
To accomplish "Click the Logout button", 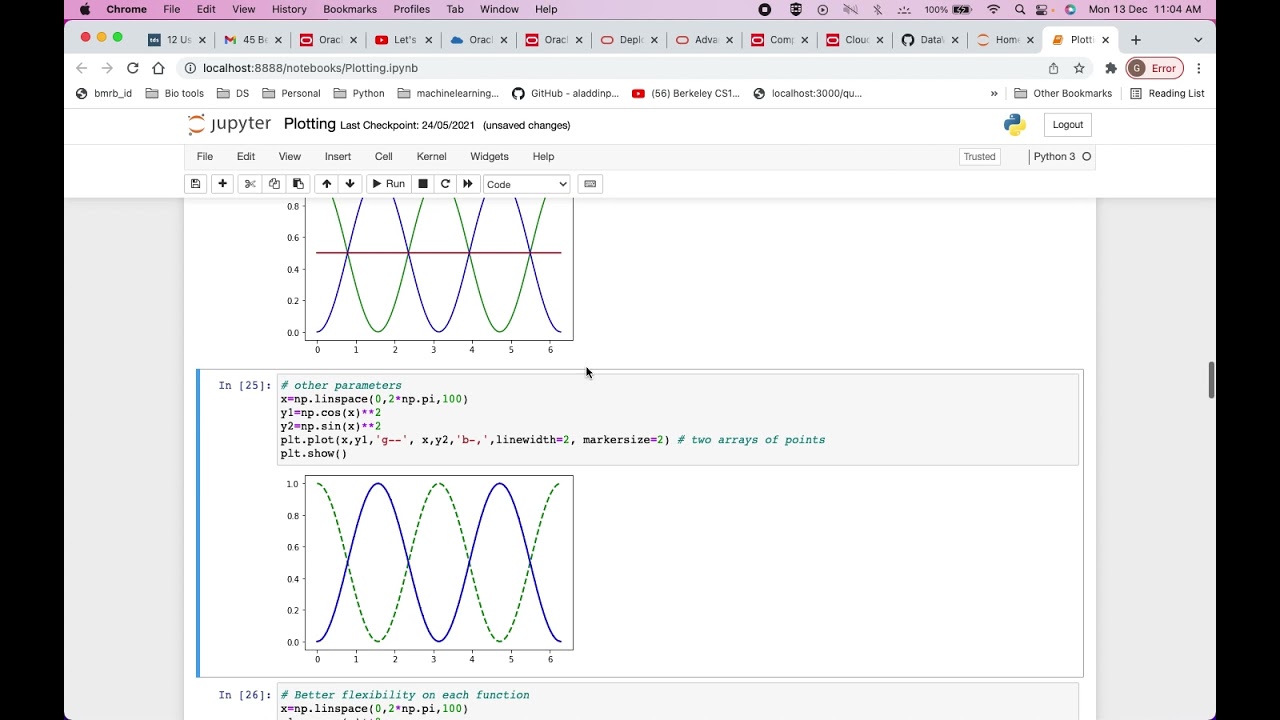I will pos(1067,125).
